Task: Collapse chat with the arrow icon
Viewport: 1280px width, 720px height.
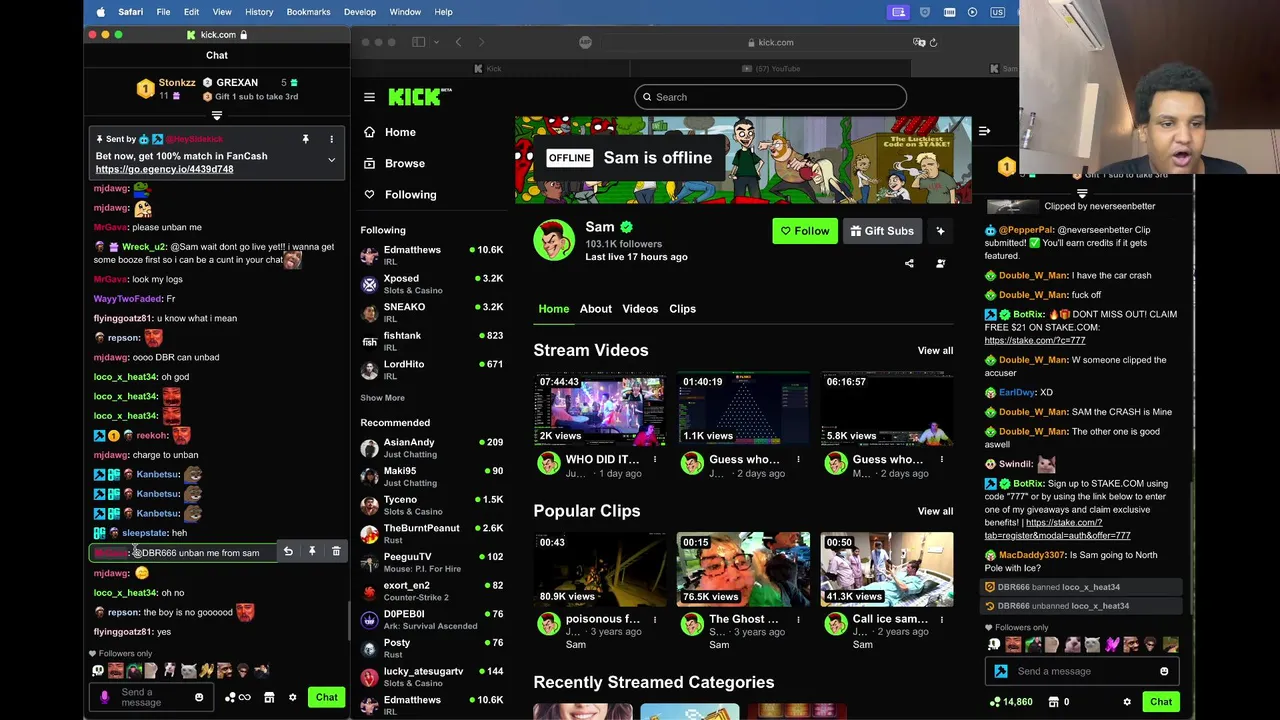Action: 984,131
